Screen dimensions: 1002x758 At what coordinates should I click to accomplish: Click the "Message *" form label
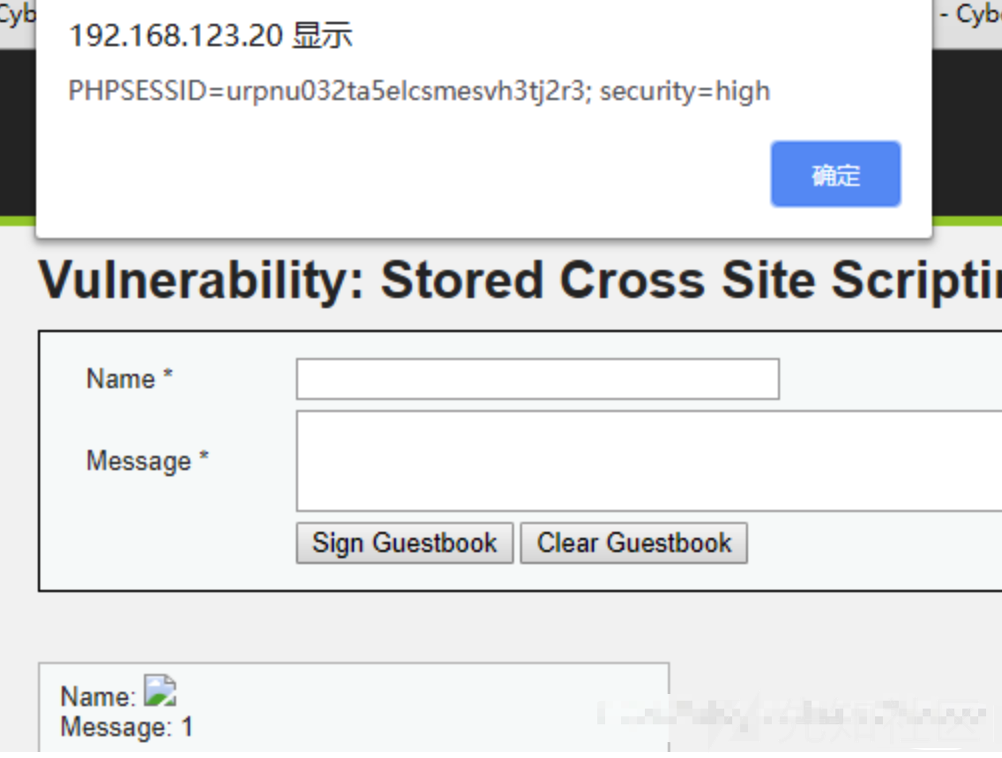pos(147,461)
